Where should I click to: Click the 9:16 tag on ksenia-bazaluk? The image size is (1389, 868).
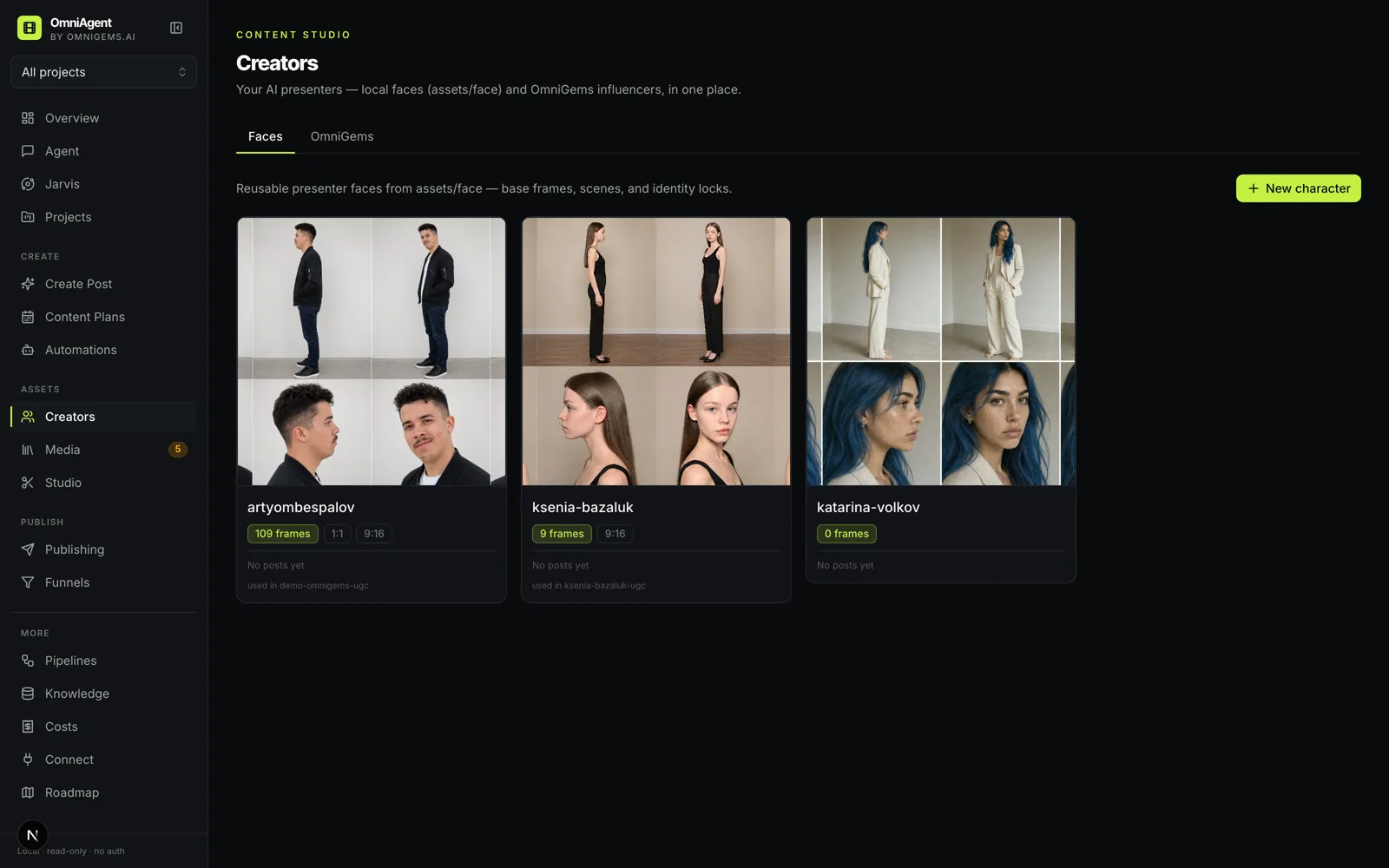tap(615, 534)
